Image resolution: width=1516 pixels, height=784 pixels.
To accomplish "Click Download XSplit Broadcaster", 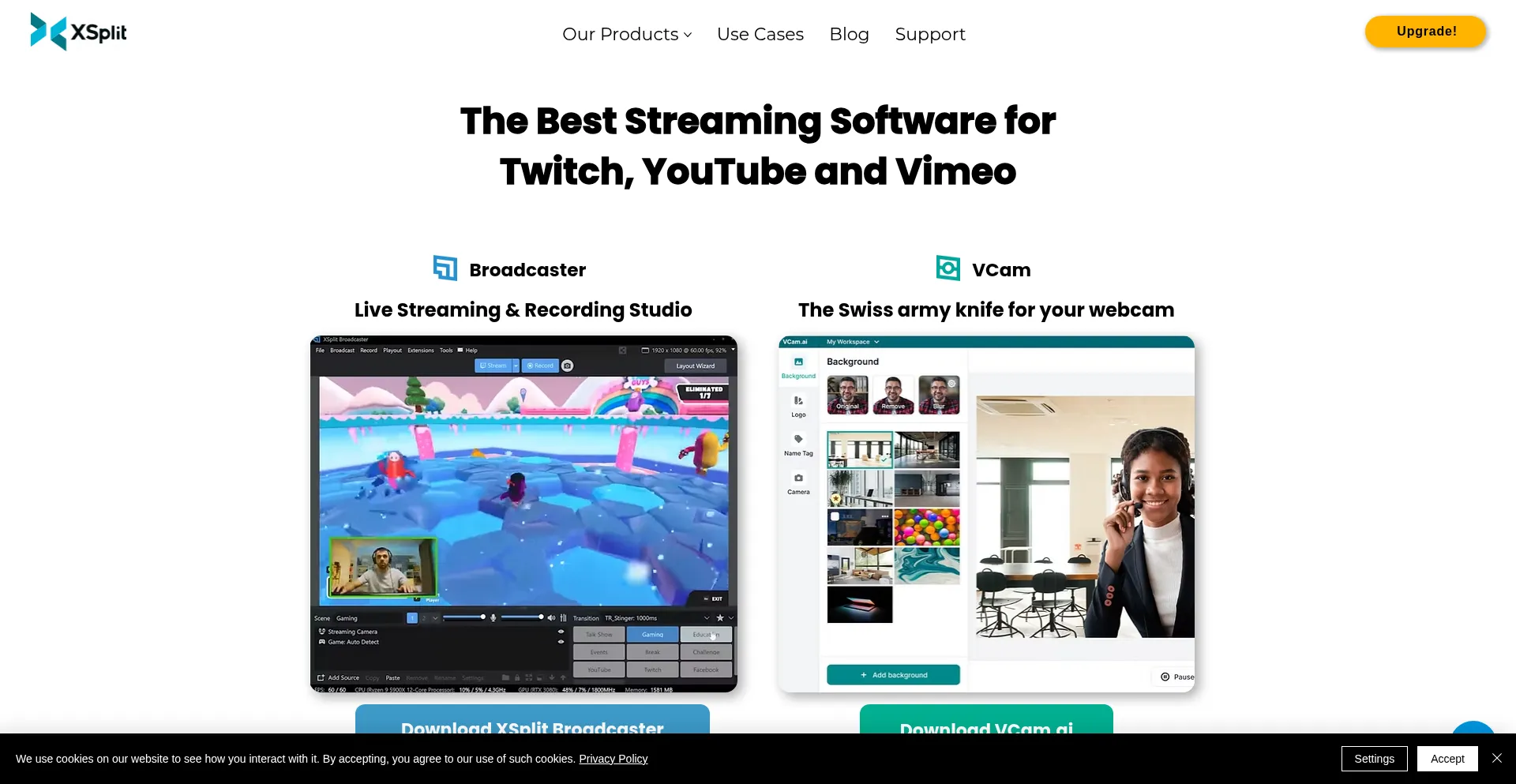I will coord(531,728).
